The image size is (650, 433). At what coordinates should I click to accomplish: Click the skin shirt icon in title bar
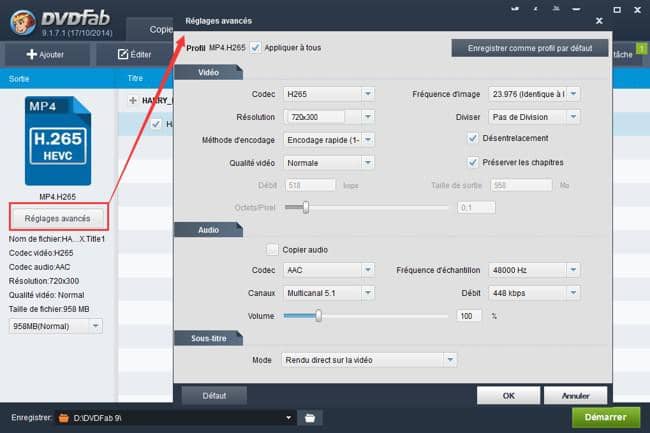[556, 9]
